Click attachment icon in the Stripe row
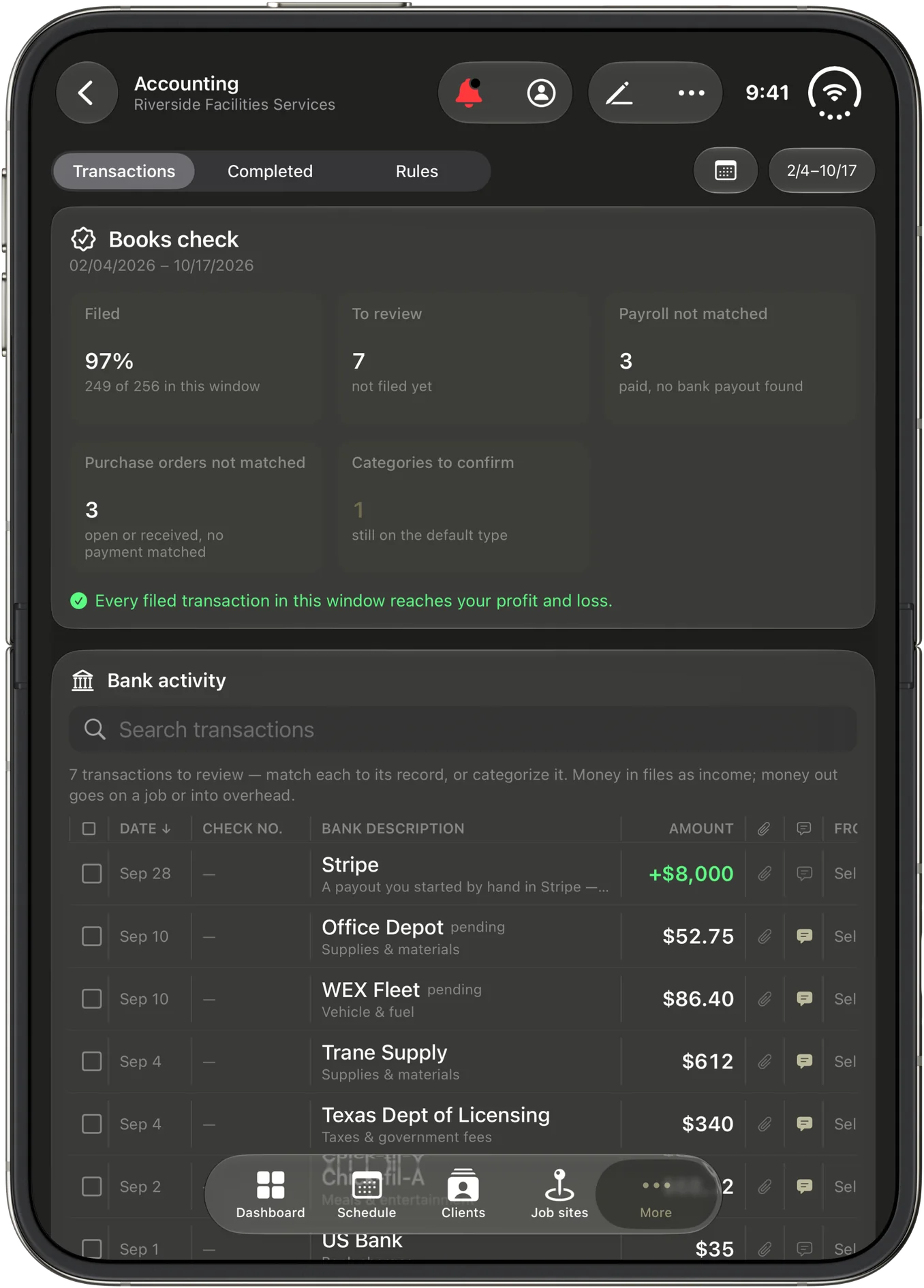The image size is (924, 1288). coord(765,874)
